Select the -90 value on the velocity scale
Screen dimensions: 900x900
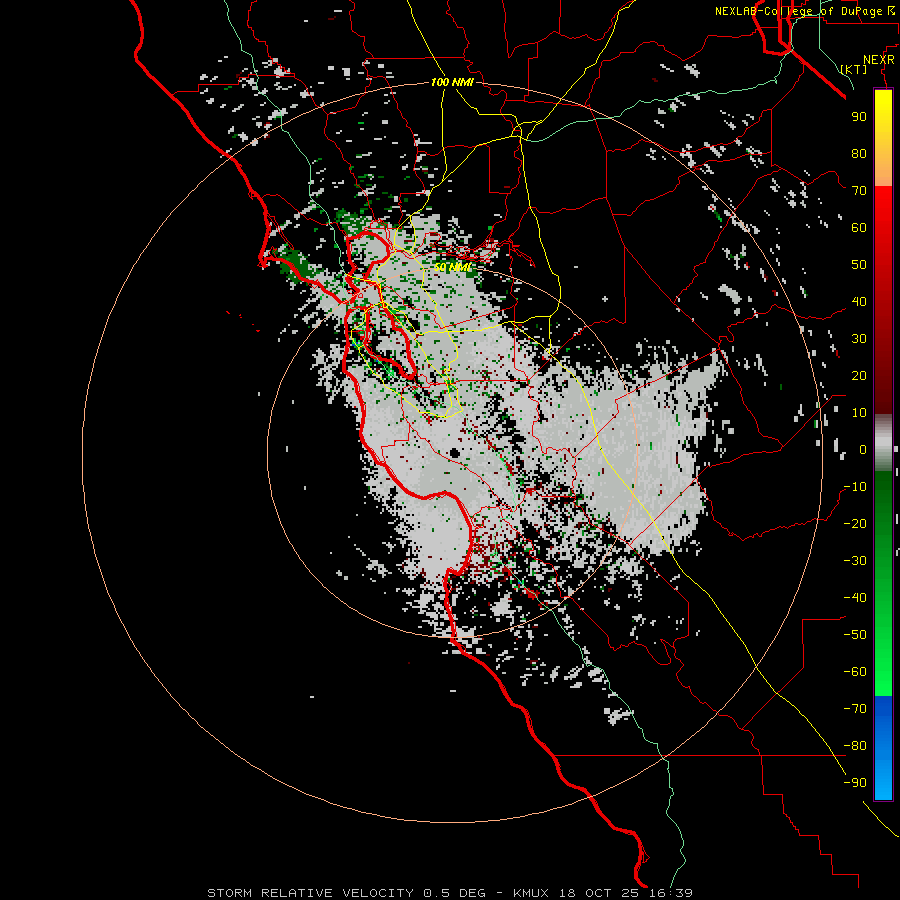pyautogui.click(x=855, y=783)
